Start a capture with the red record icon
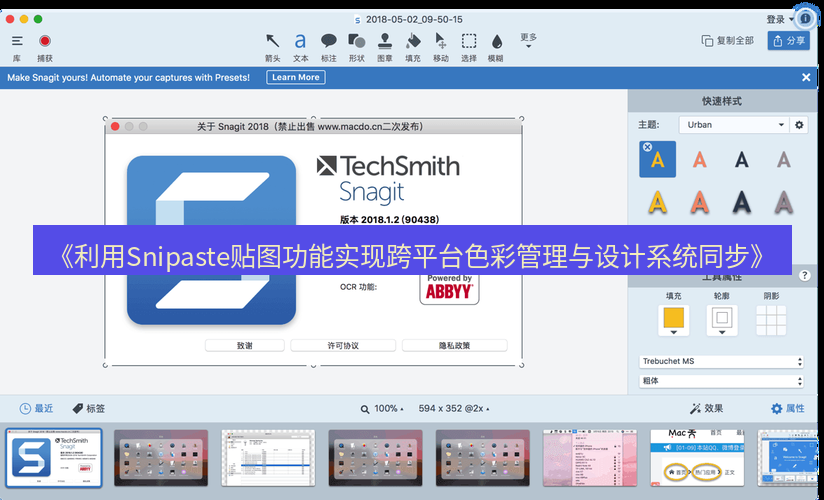This screenshot has width=824, height=500. [45, 41]
